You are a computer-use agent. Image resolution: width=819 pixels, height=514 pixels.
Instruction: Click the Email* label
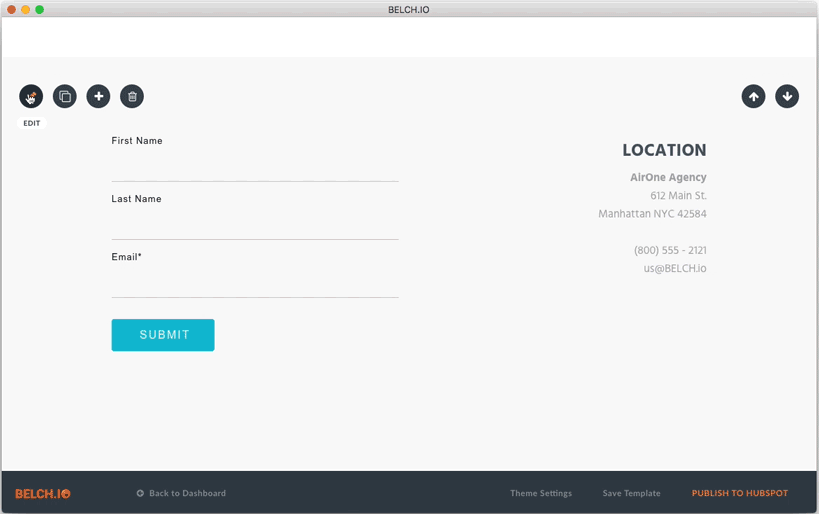coord(126,256)
